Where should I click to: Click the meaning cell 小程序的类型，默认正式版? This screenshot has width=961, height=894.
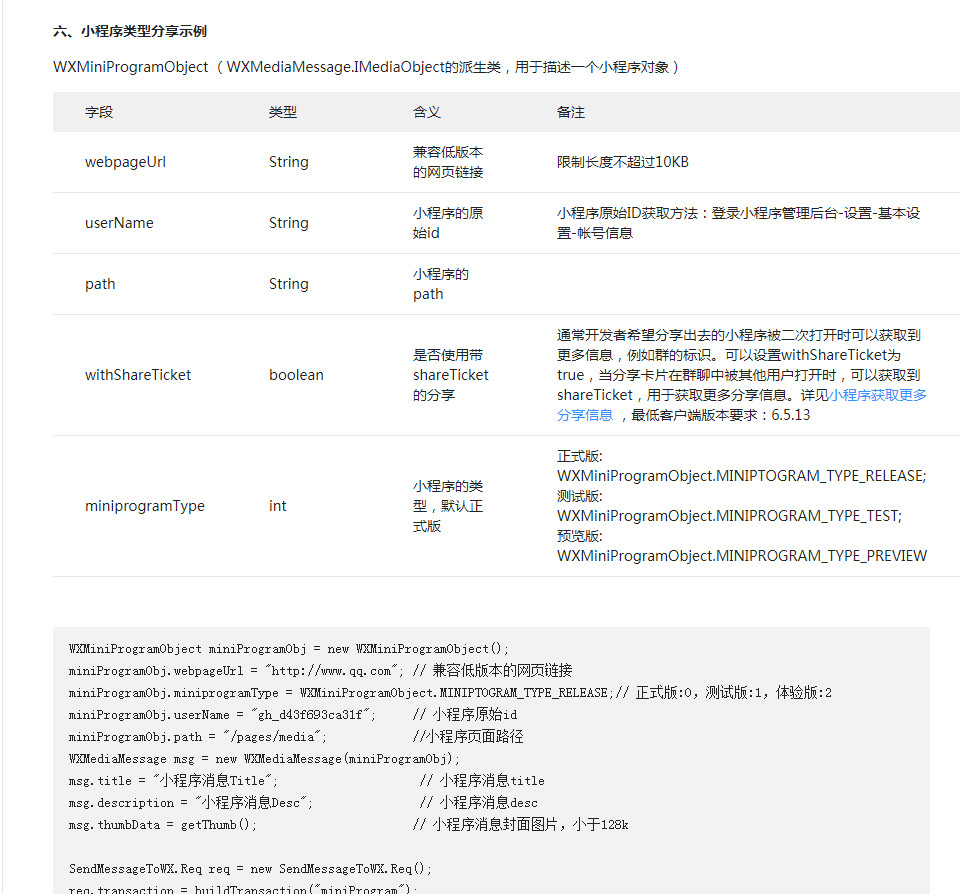pos(448,506)
